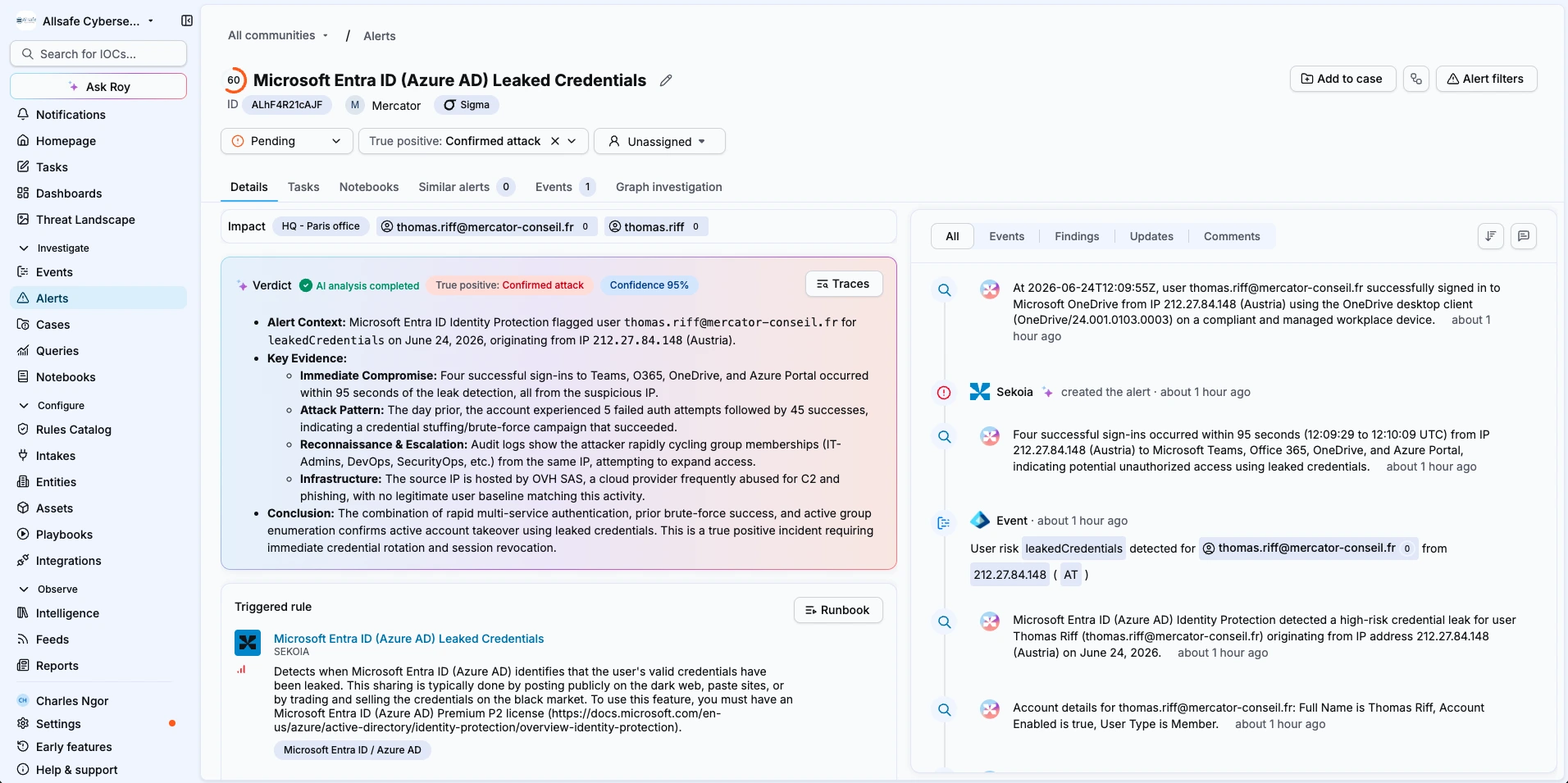Click magnifier icon beside OneDrive sign-in finding
Screen dimensions: 1568x783
pyautogui.click(x=945, y=289)
